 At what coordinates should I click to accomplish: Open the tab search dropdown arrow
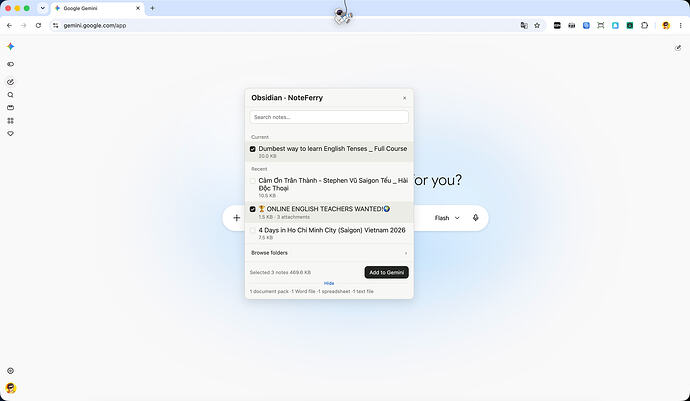tap(43, 8)
